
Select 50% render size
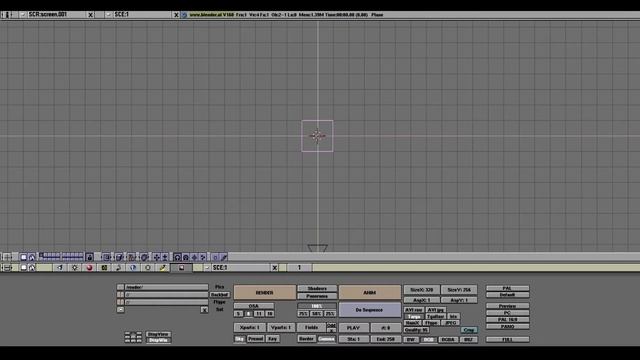pyautogui.click(x=317, y=313)
